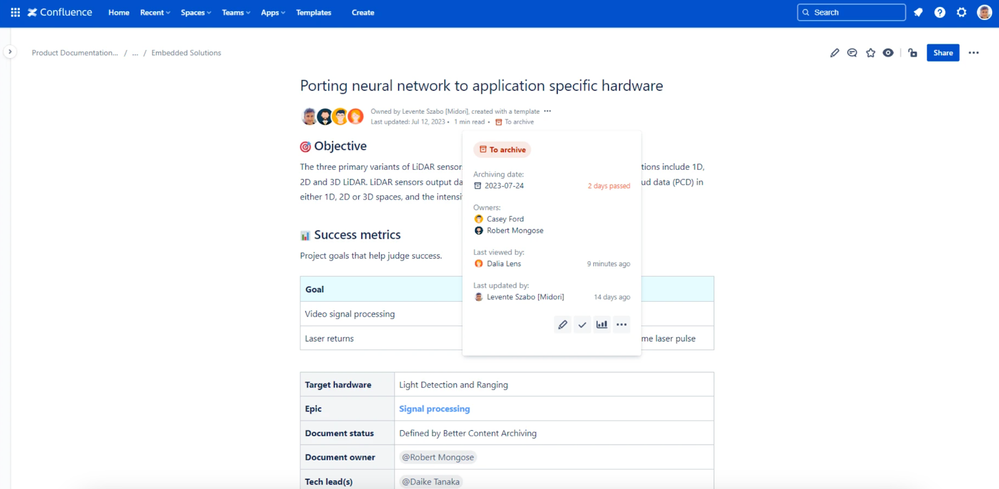Screen dimensions: 999x489
Task: Click the 2 days passed label
Action: 608,186
